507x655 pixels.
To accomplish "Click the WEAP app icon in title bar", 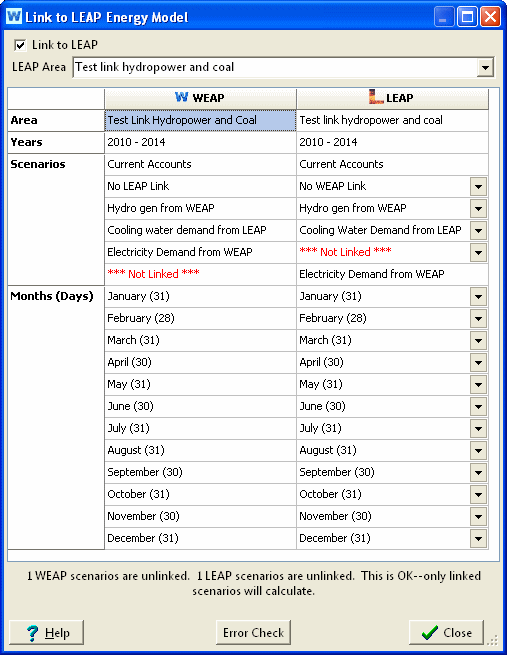I will (x=14, y=17).
